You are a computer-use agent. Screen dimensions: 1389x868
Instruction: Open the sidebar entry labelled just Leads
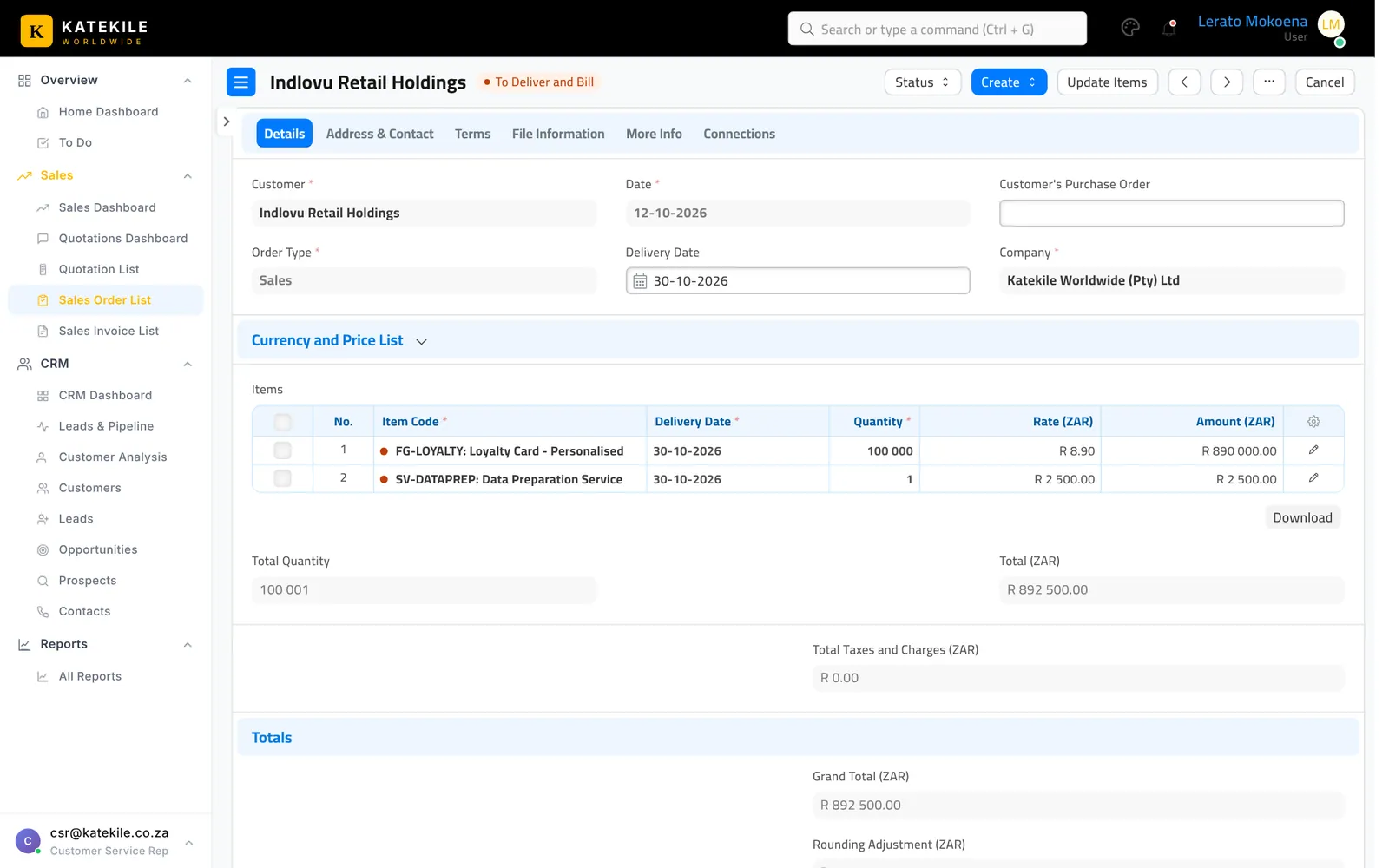(76, 519)
